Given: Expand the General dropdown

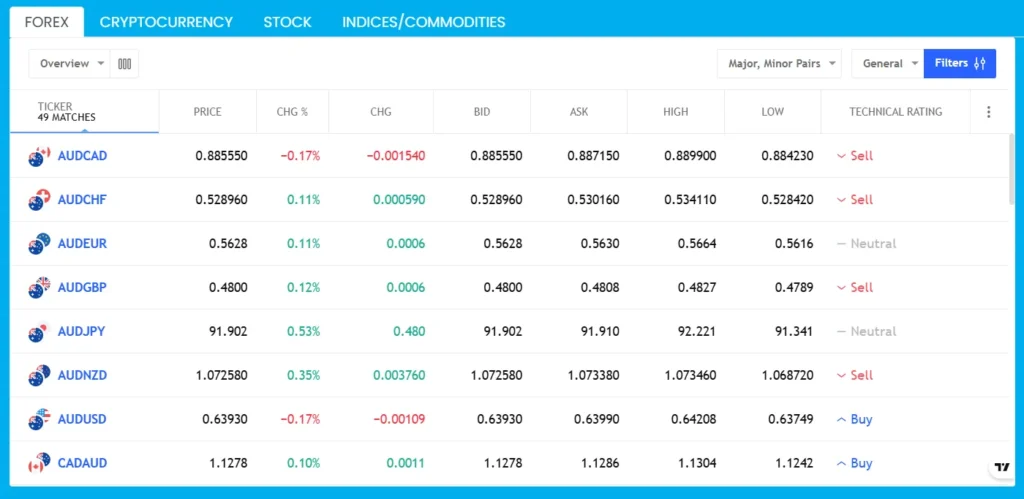Looking at the screenshot, I should [x=887, y=64].
